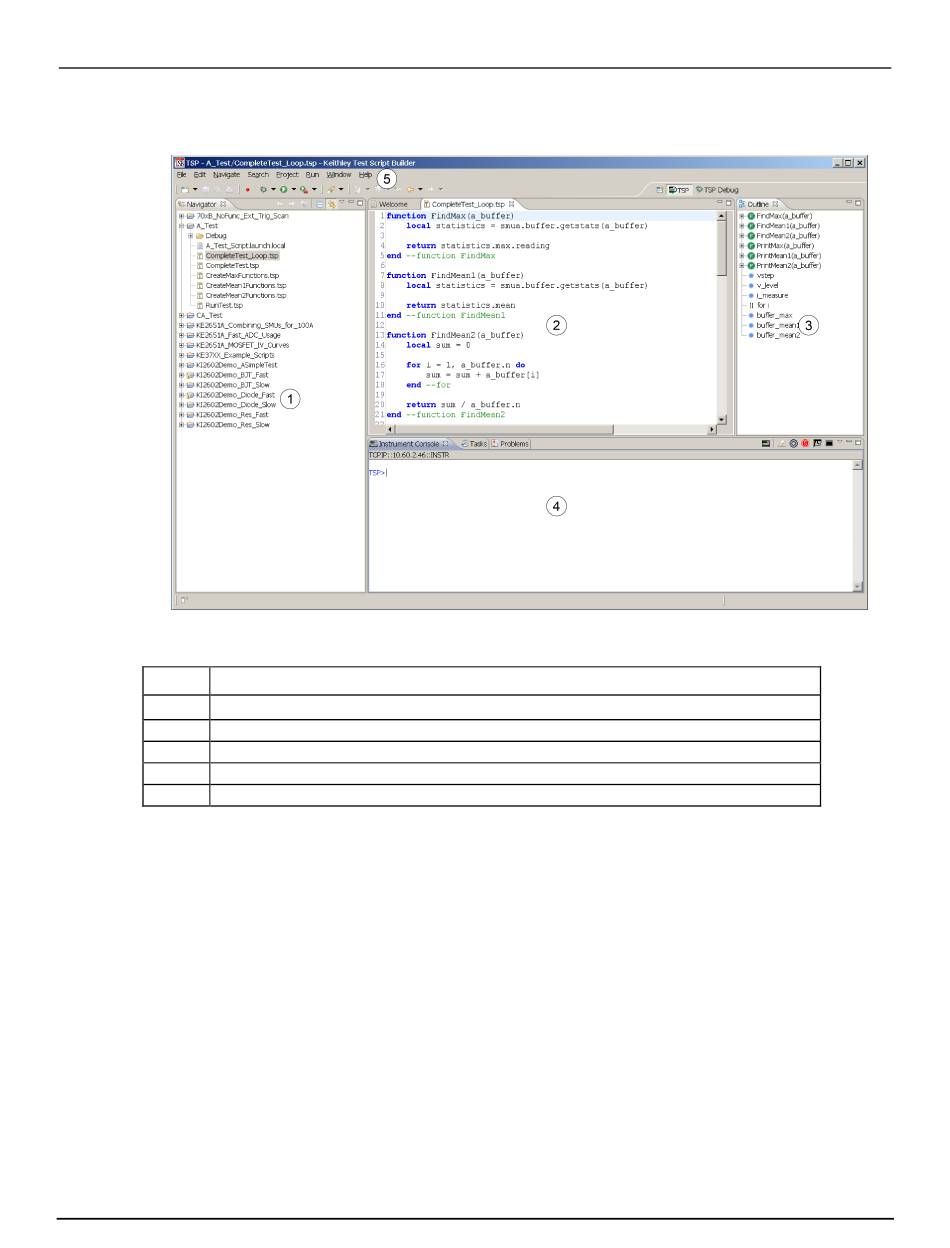Open the Debug toolbar dropdown arrow
The width and height of the screenshot is (950, 1248).
click(273, 190)
